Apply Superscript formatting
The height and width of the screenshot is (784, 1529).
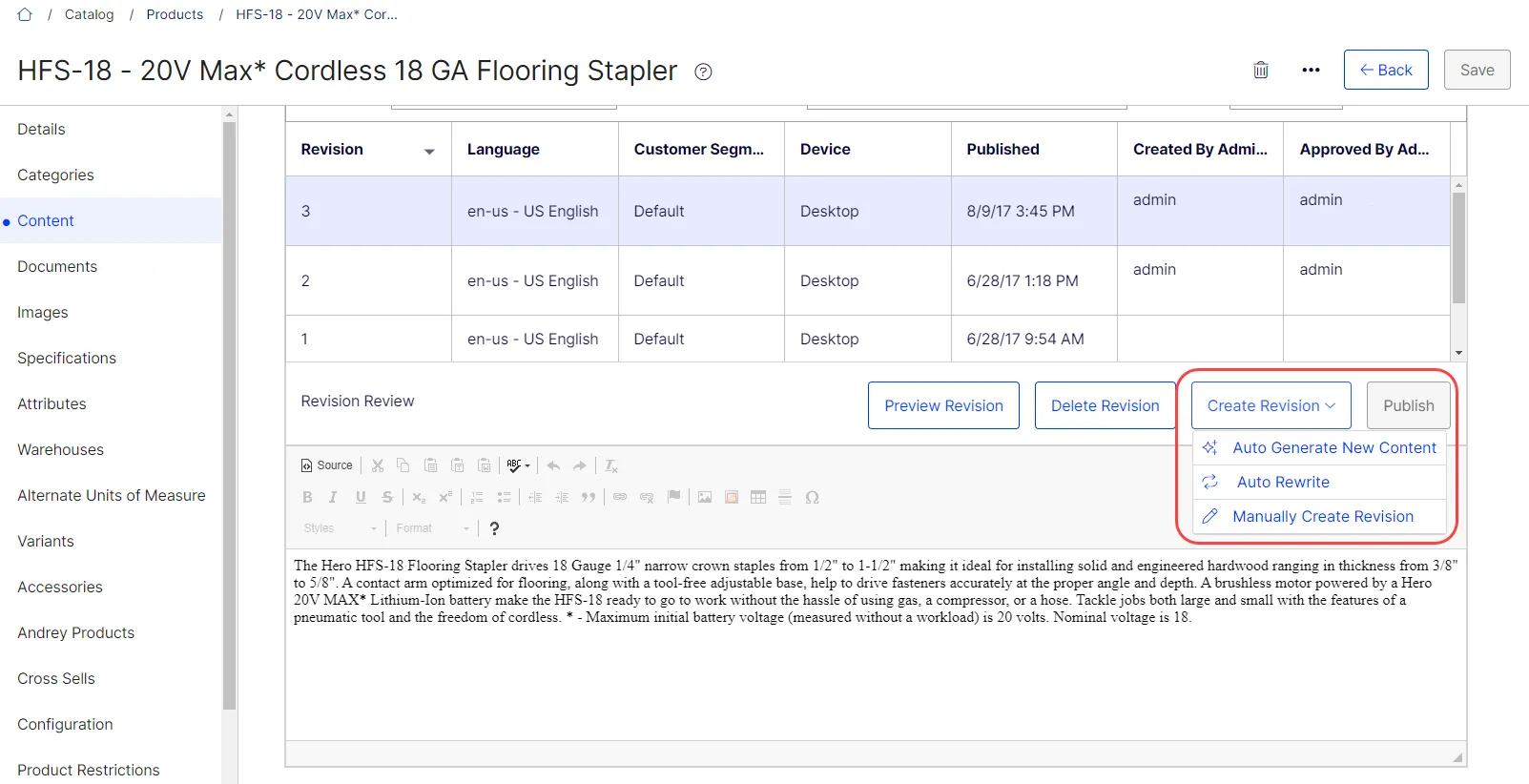tap(445, 497)
